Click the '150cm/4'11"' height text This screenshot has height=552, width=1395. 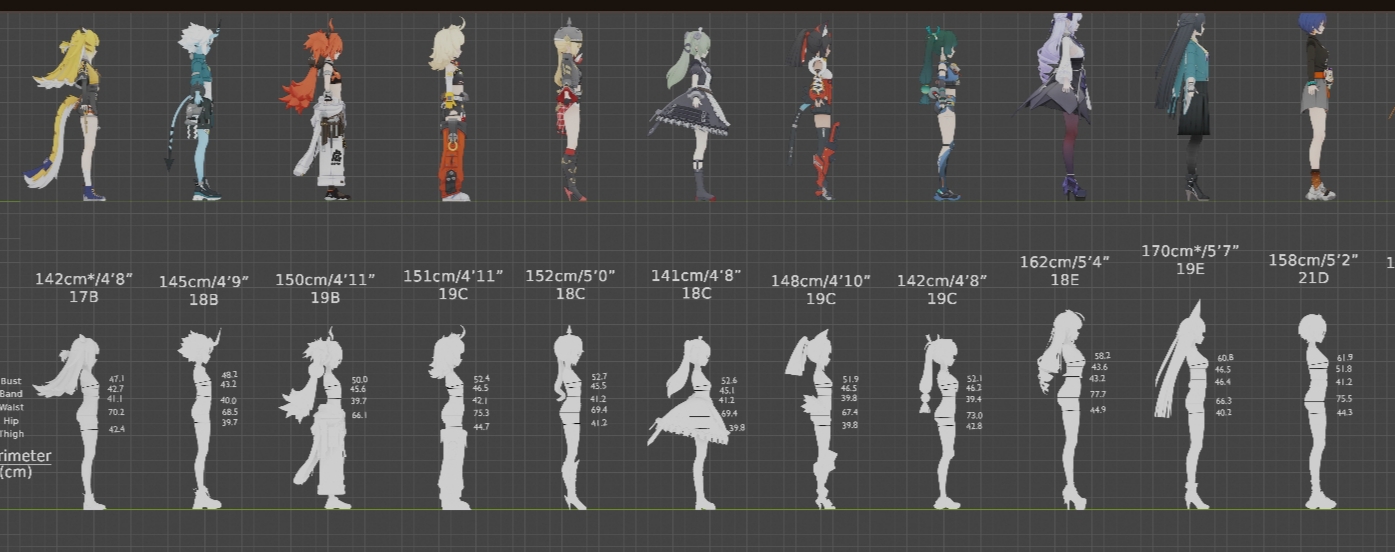325,279
